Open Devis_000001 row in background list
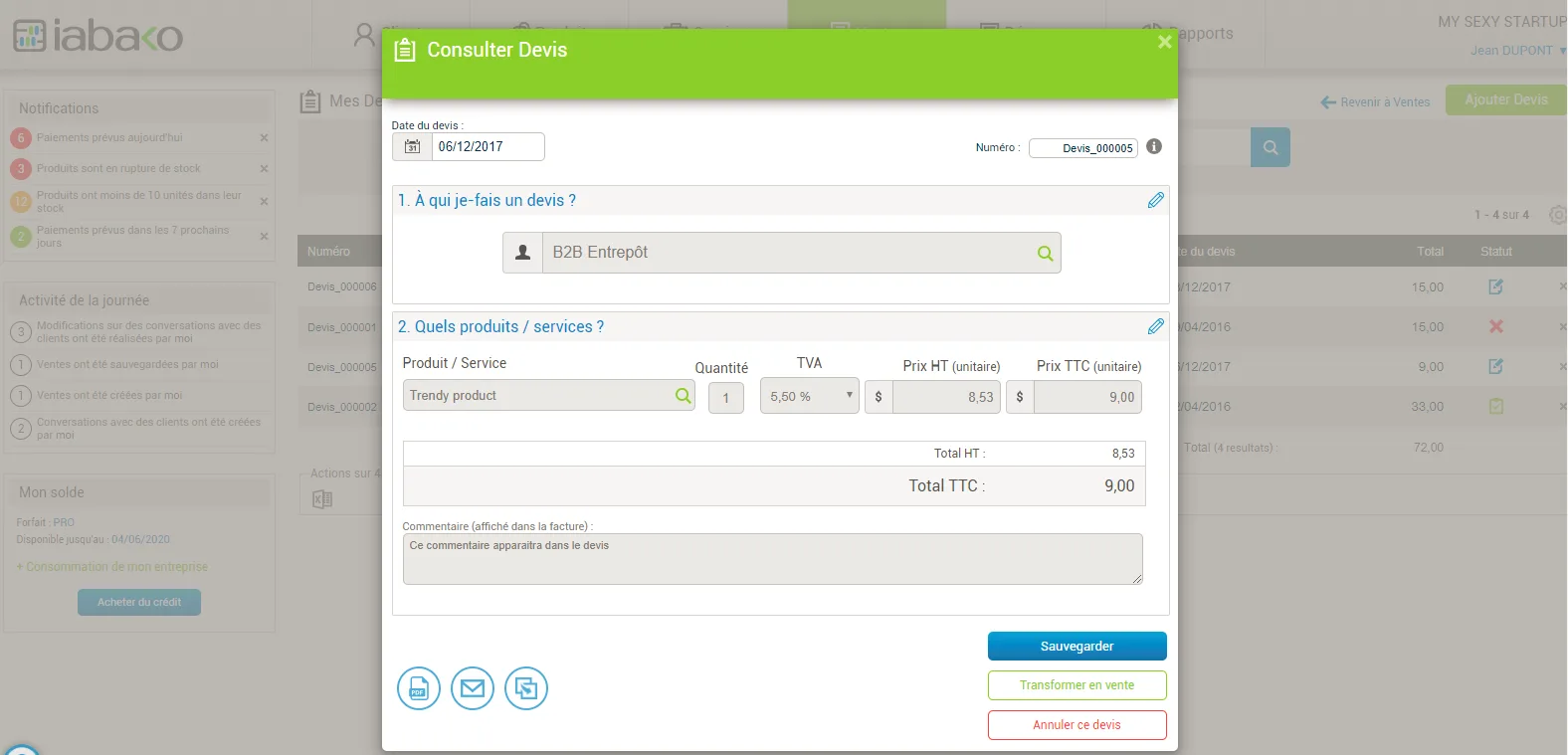The height and width of the screenshot is (755, 1568). pos(341,327)
